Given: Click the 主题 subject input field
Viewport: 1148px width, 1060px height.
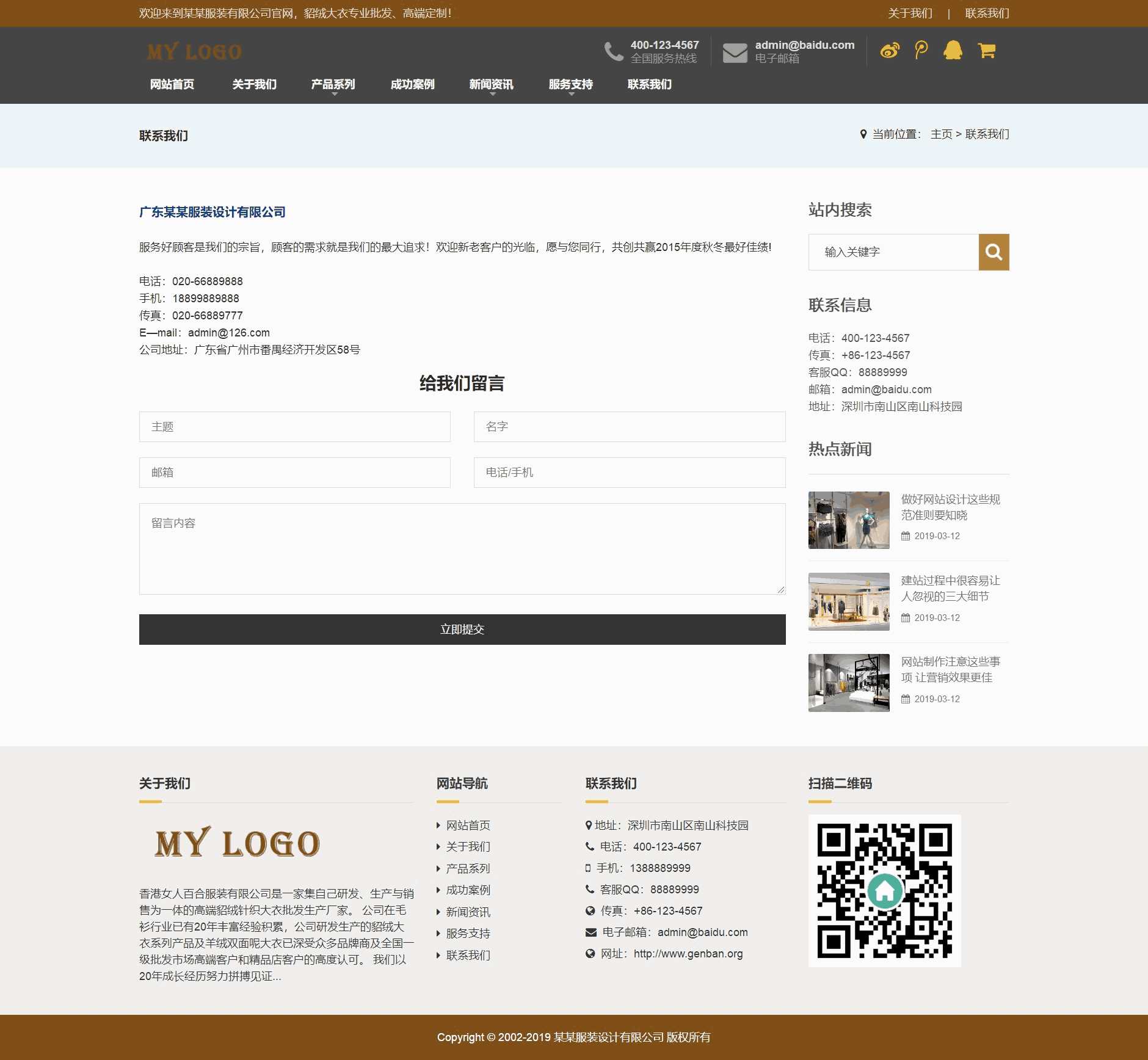Looking at the screenshot, I should 294,427.
